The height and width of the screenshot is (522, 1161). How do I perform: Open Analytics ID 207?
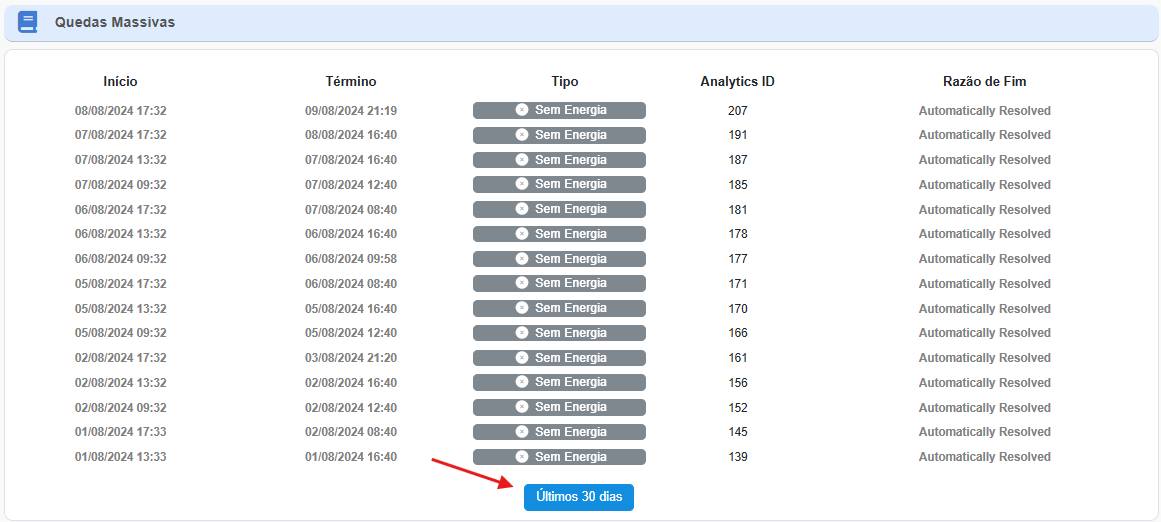[x=737, y=111]
